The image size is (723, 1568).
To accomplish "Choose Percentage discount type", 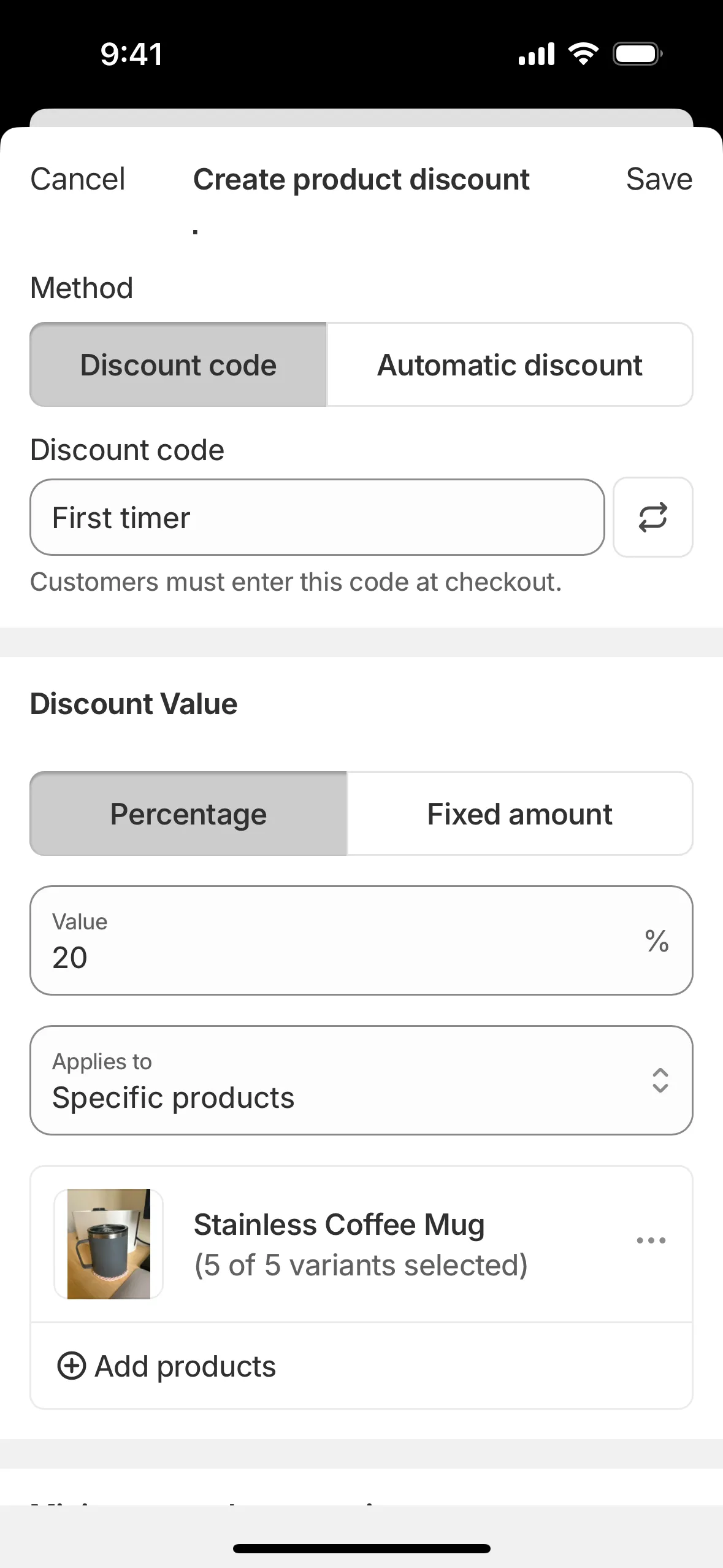I will pyautogui.click(x=188, y=814).
